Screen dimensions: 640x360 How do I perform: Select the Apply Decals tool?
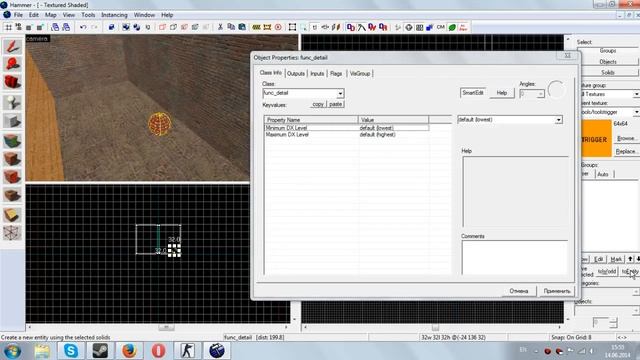pyautogui.click(x=12, y=177)
